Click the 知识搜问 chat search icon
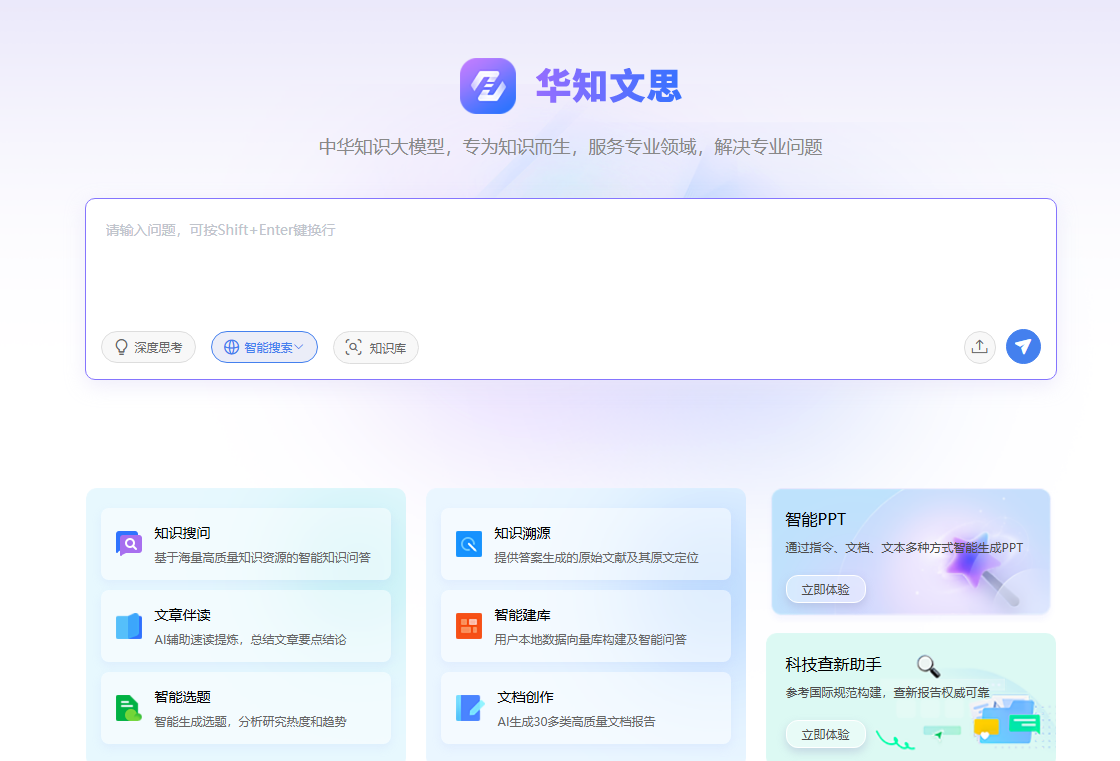This screenshot has width=1120, height=761. click(x=129, y=544)
